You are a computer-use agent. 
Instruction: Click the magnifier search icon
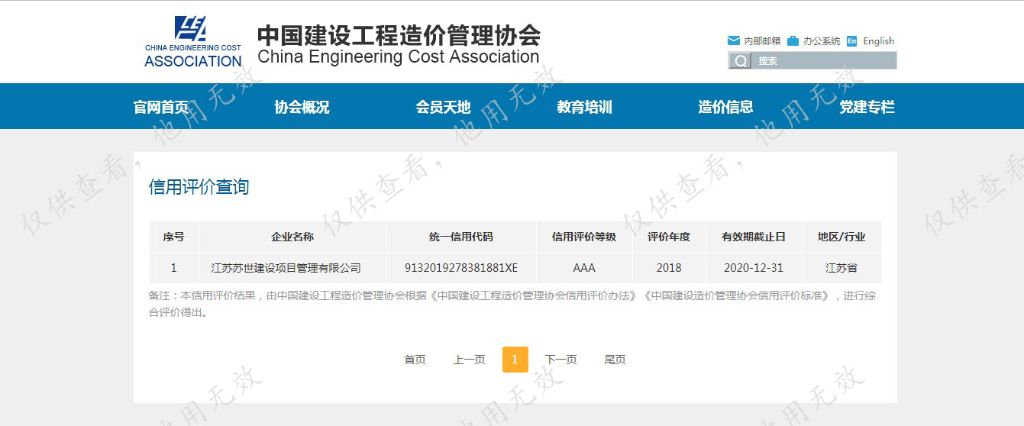(x=740, y=61)
